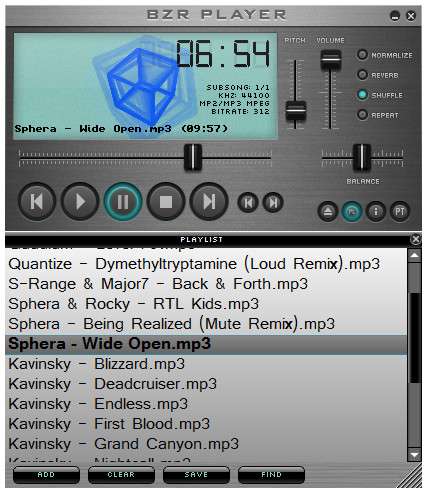Open the info icon button
Image resolution: width=427 pixels, height=494 pixels.
pyautogui.click(x=376, y=211)
